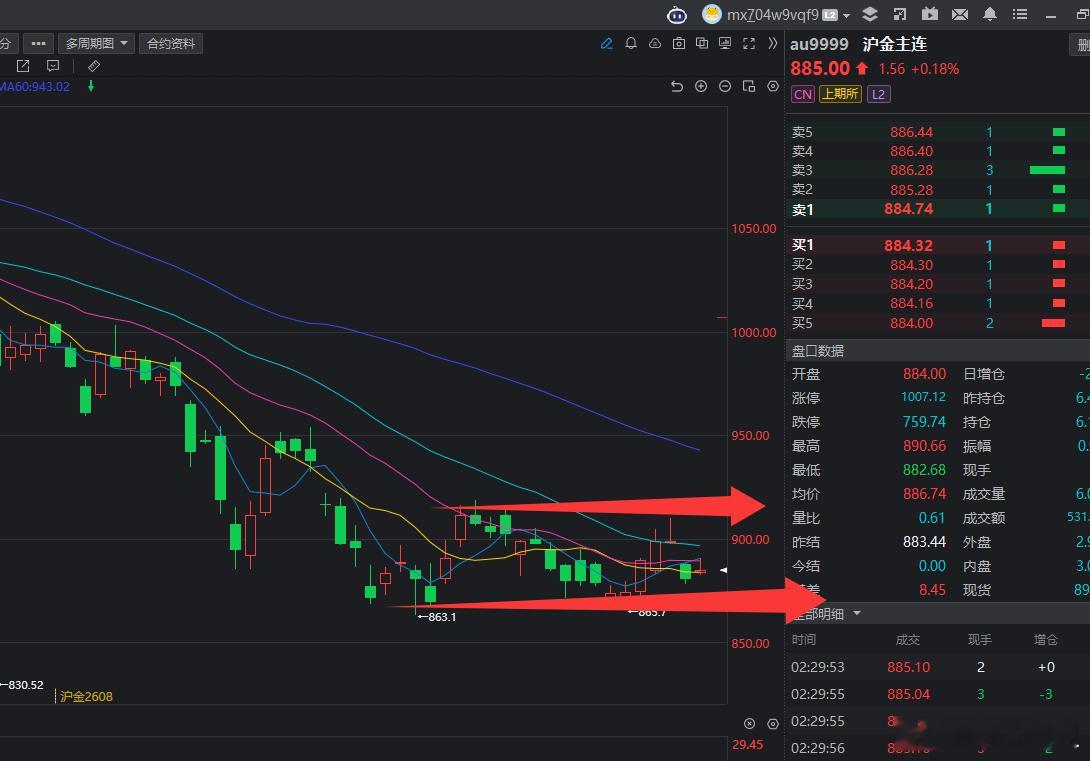This screenshot has height=761, width=1090.
Task: Take a chart screenshot with camera icon
Action: pyautogui.click(x=678, y=44)
